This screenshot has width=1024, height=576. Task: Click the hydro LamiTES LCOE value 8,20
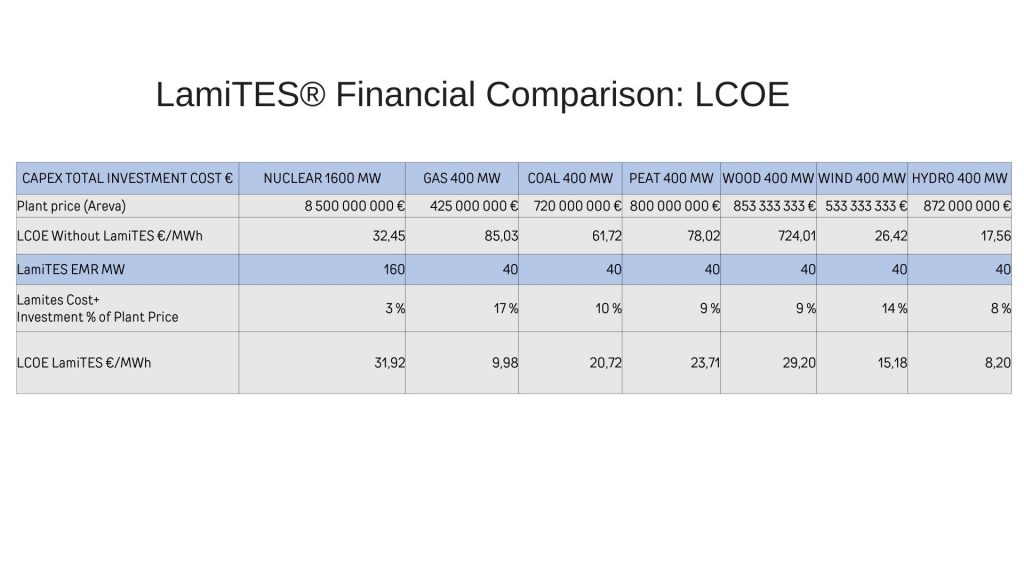(x=998, y=362)
